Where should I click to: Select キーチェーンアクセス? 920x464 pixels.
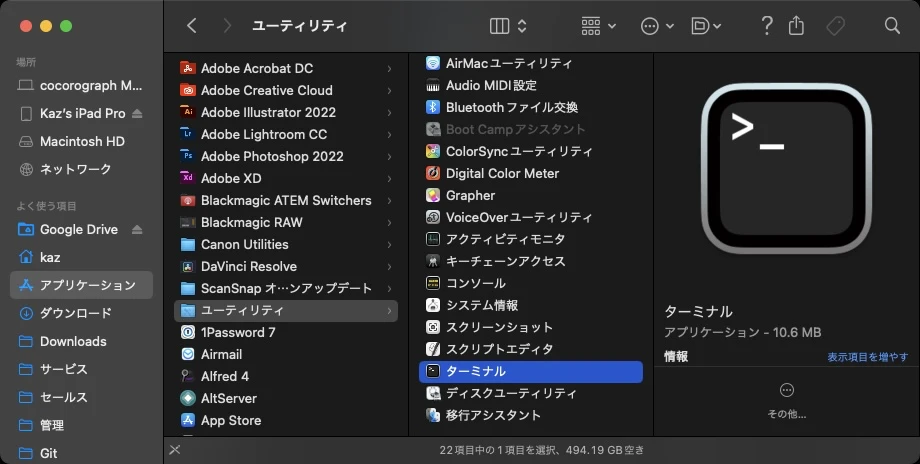pyautogui.click(x=531, y=261)
